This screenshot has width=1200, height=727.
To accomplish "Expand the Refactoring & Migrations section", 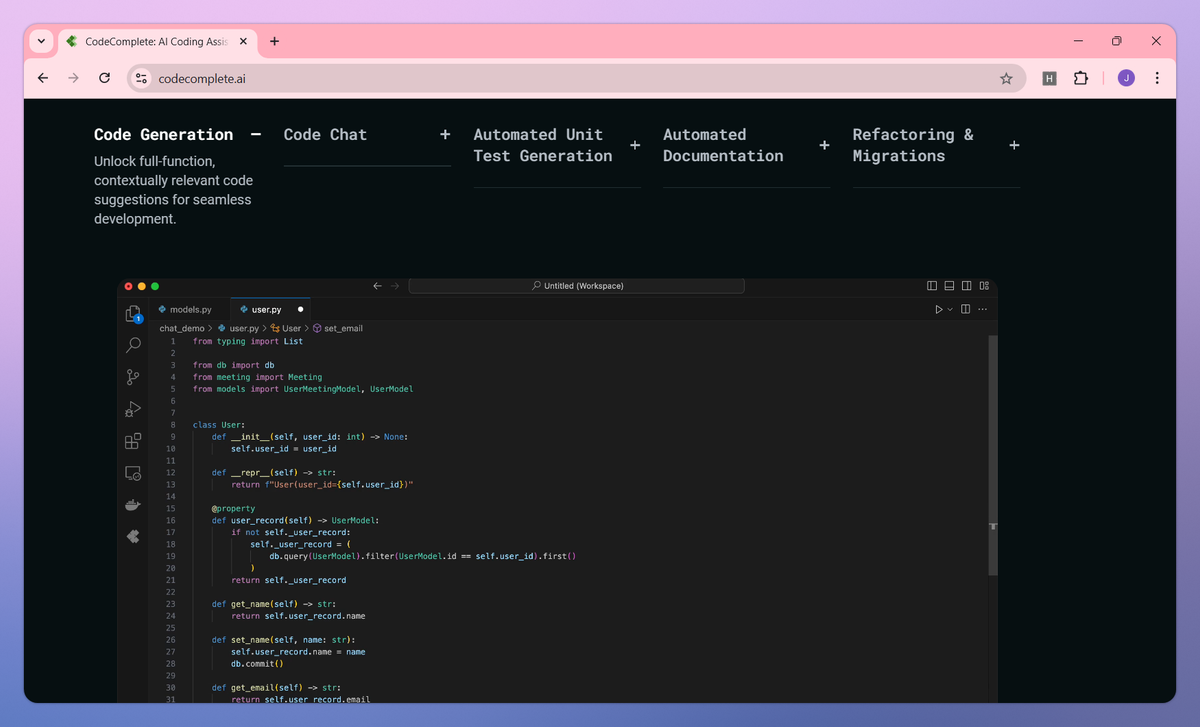I will pos(1014,145).
